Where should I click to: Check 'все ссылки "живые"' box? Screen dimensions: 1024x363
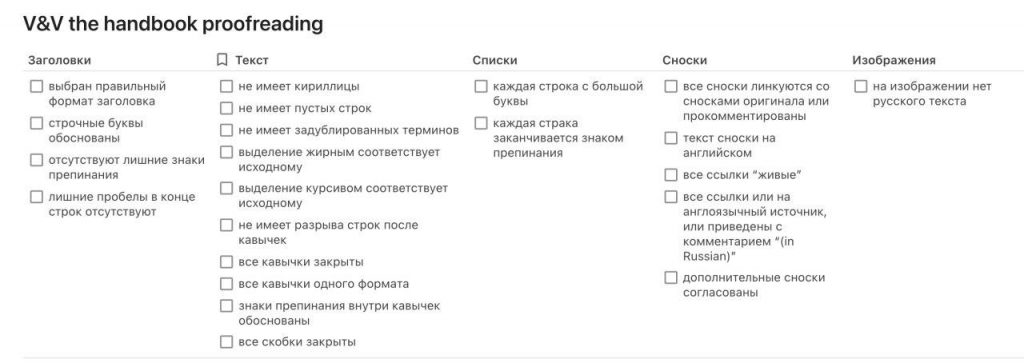[671, 175]
